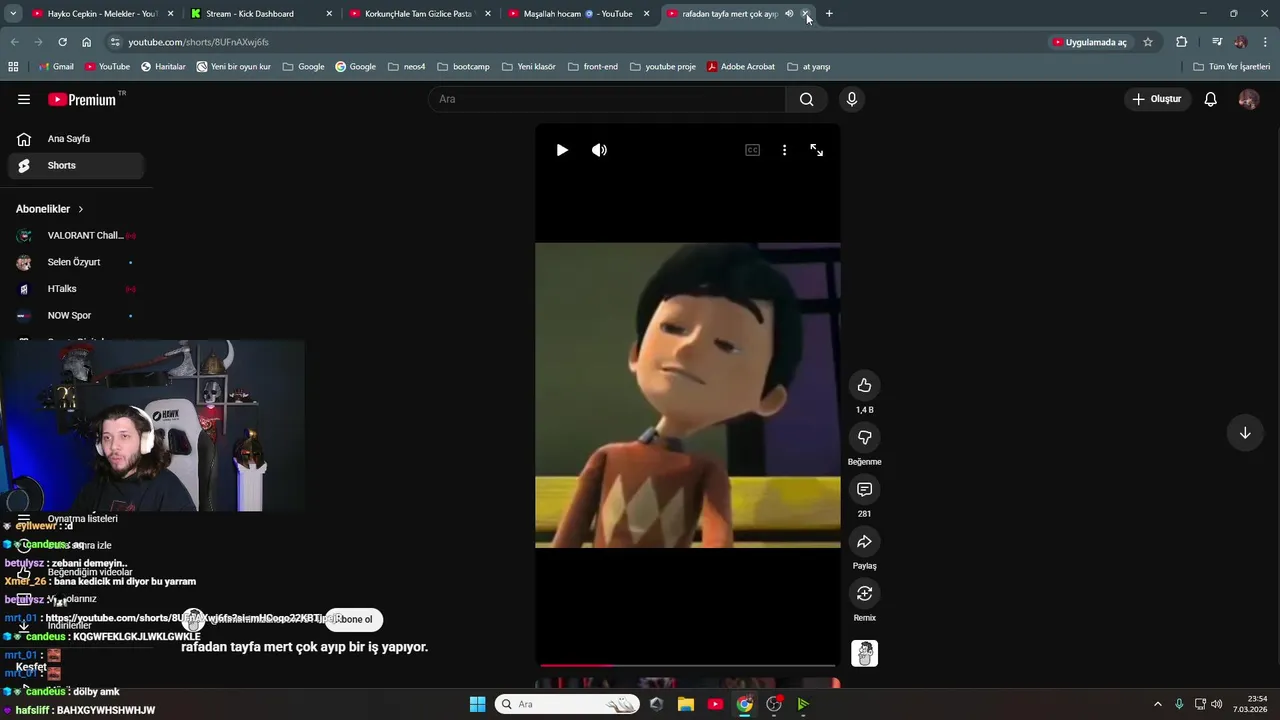Image resolution: width=1280 pixels, height=720 pixels.
Task: Like the Short with 1,4 B likes
Action: pyautogui.click(x=864, y=385)
